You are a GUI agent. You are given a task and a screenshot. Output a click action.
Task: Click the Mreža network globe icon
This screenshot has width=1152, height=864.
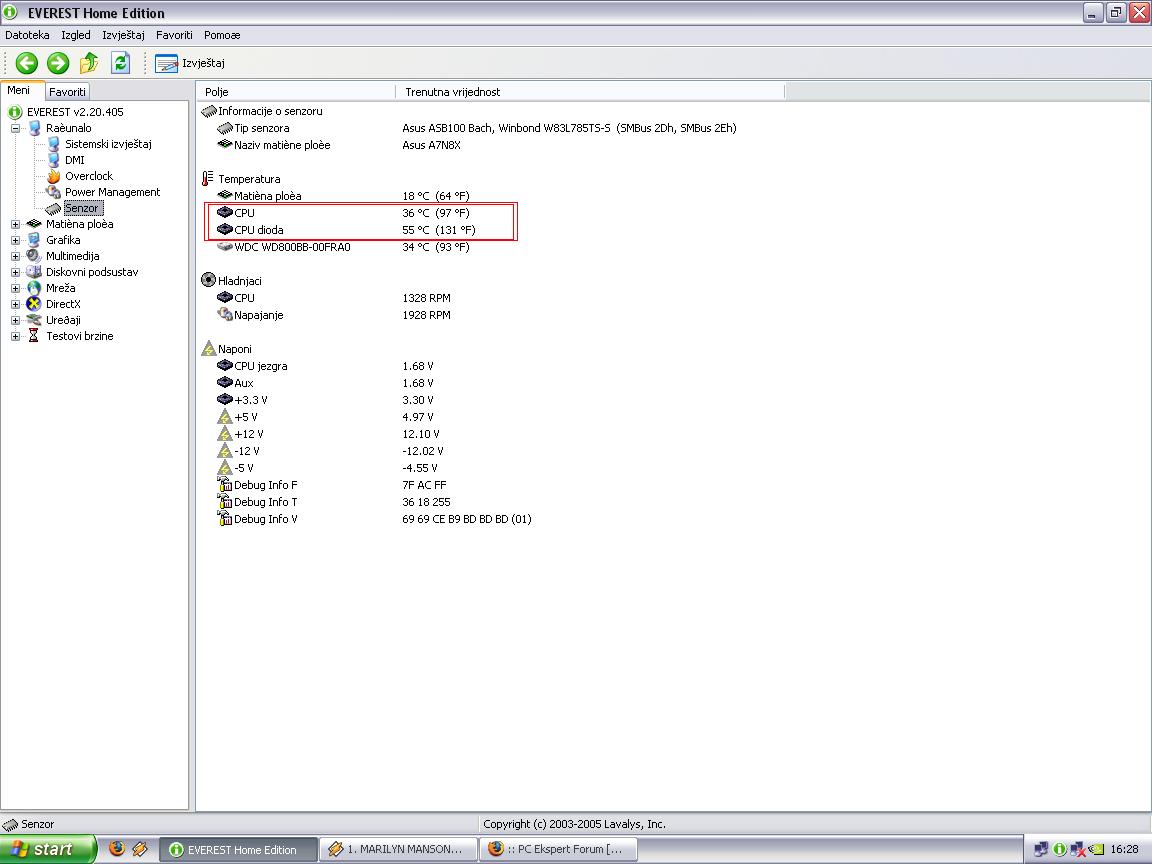coord(34,288)
